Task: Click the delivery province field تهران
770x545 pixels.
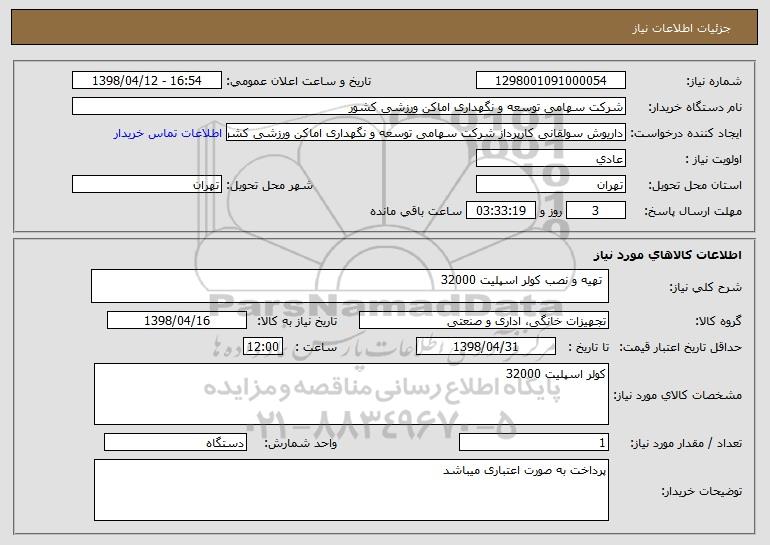Action: 550,185
